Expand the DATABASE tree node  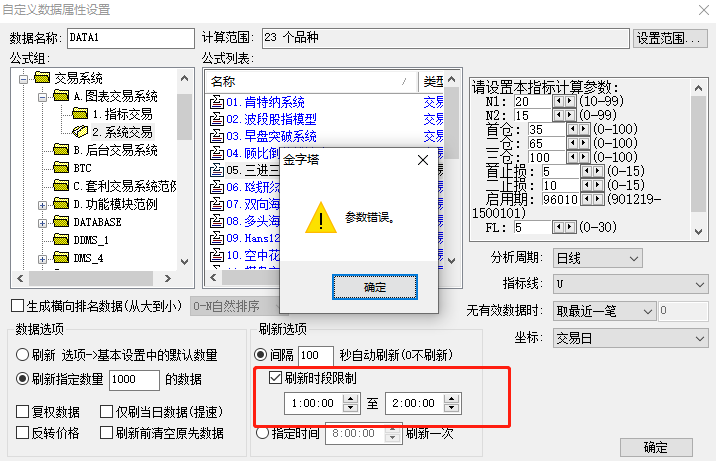tap(42, 223)
